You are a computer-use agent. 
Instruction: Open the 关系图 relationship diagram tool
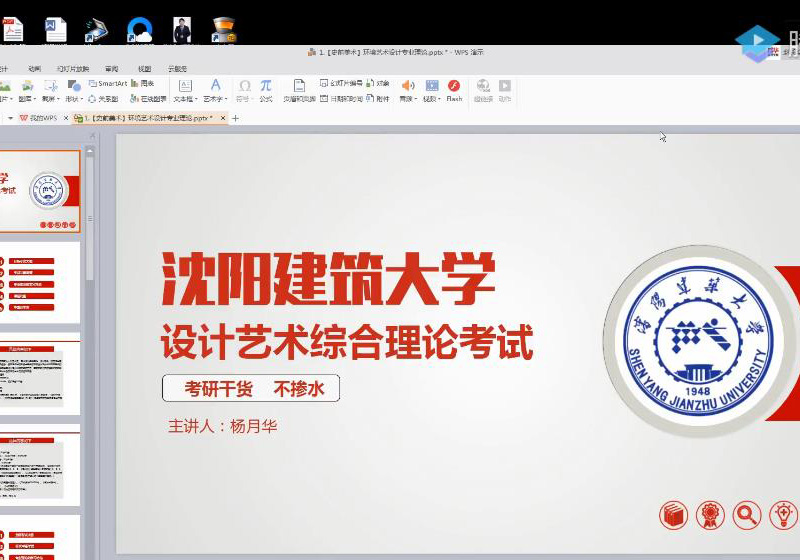pyautogui.click(x=103, y=98)
